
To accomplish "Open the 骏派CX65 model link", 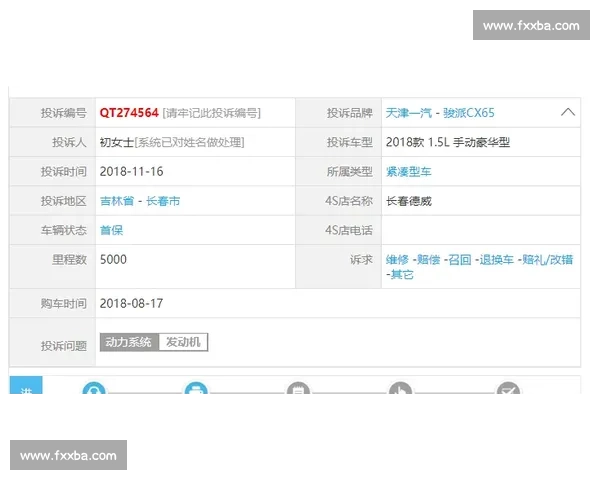I will (x=469, y=113).
